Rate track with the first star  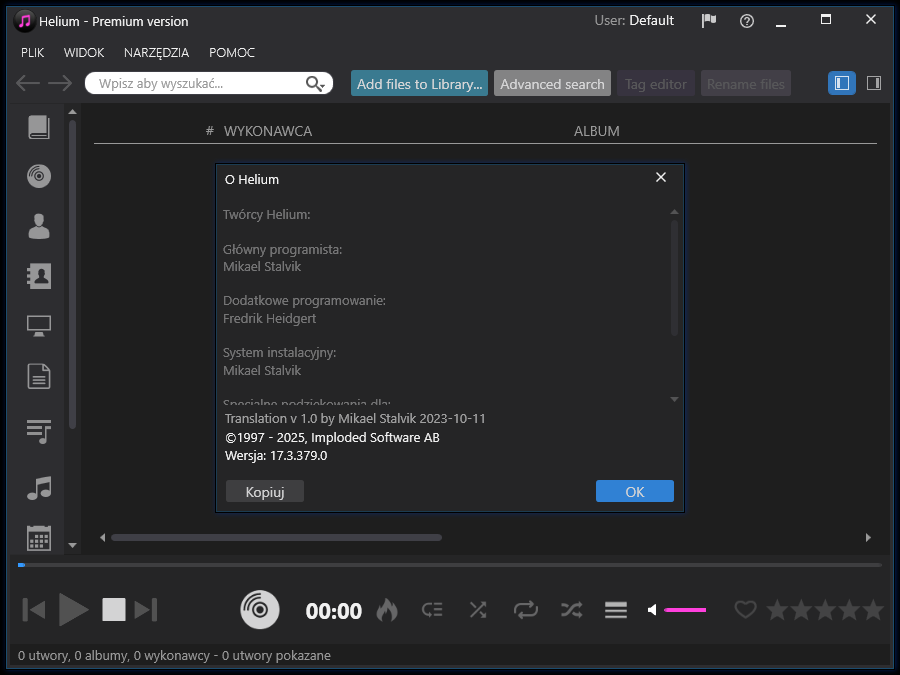tap(777, 610)
